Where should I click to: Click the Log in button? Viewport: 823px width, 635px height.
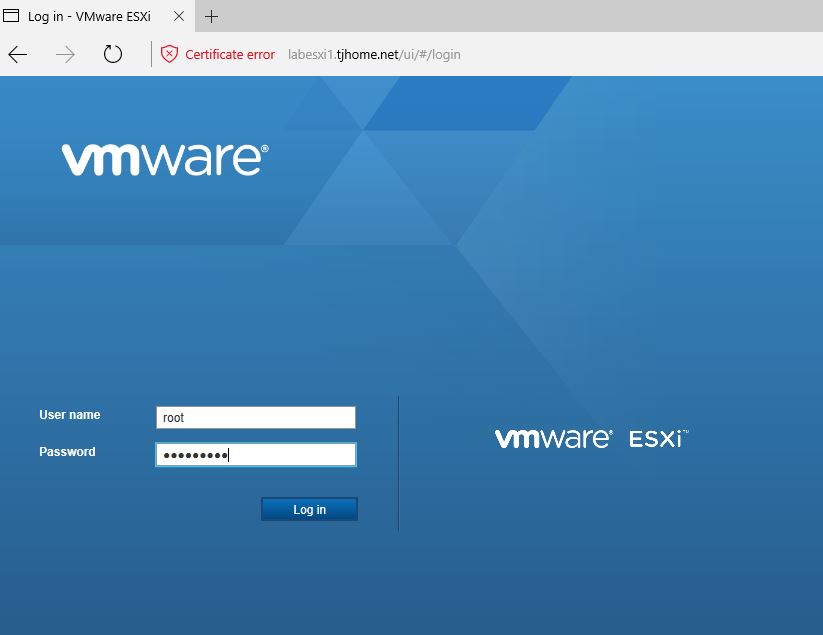310,509
